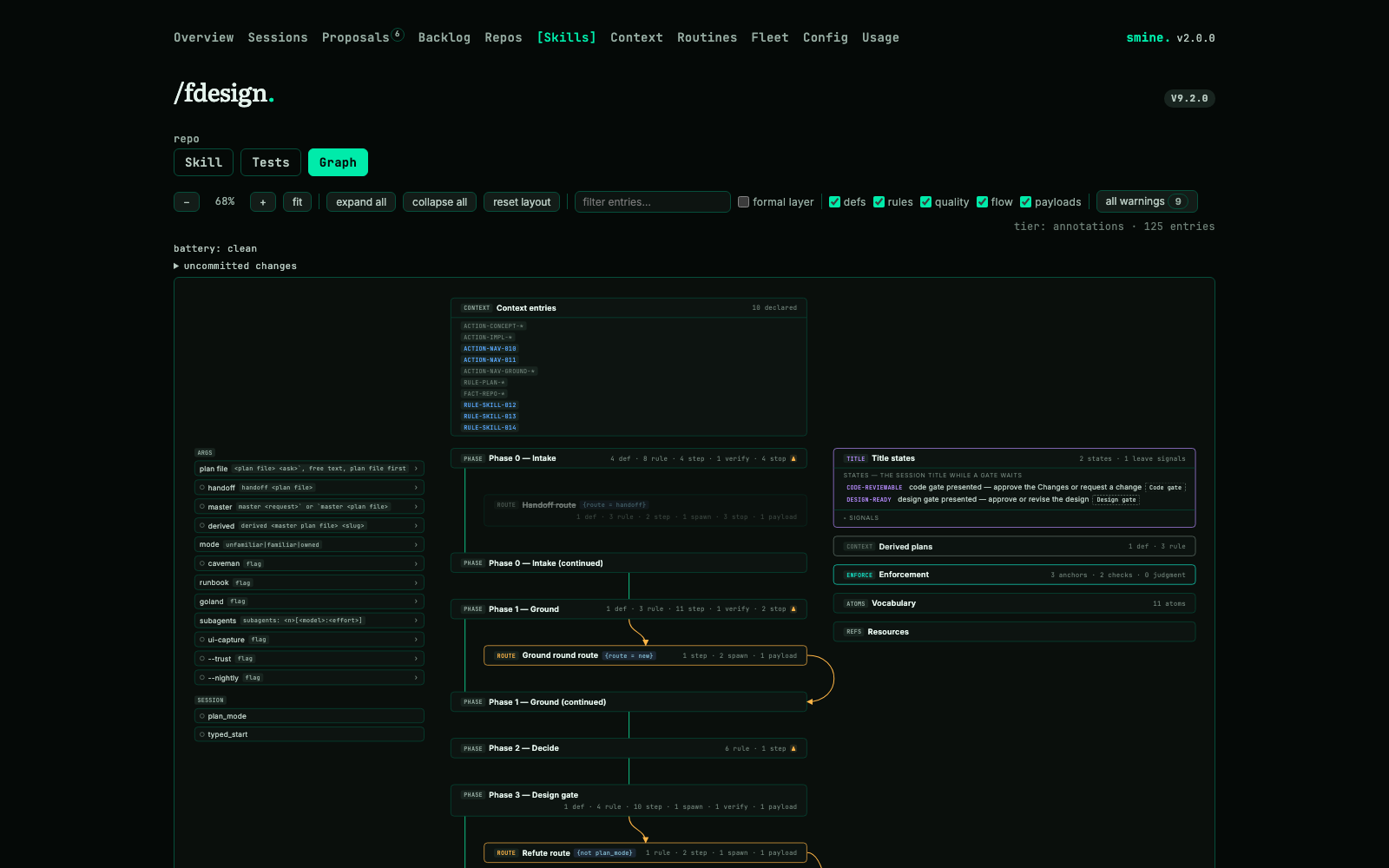Click warning triangle on Phase 1 — Ground
The width and height of the screenshot is (1389, 868).
pos(793,609)
